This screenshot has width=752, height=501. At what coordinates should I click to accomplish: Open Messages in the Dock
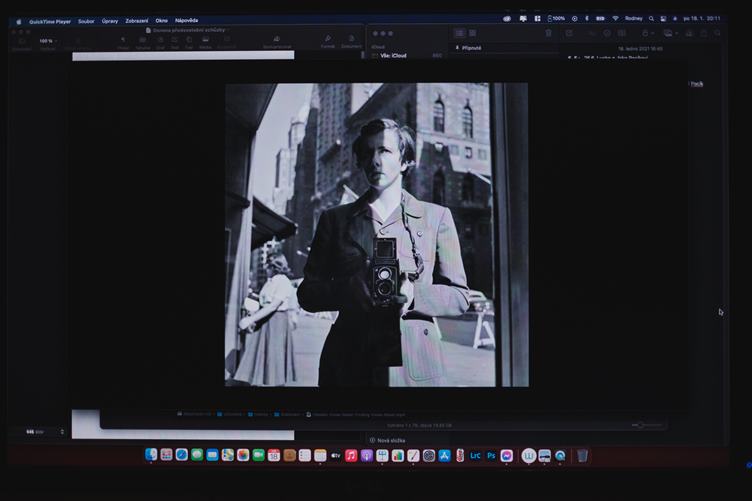tap(197, 454)
